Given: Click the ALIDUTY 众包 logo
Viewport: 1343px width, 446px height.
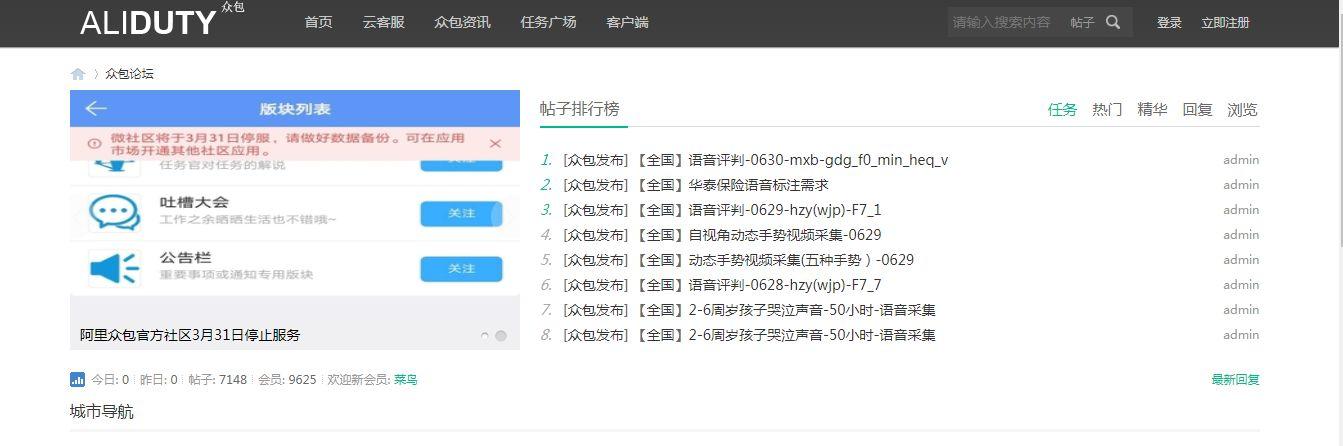Looking at the screenshot, I should click(x=162, y=20).
